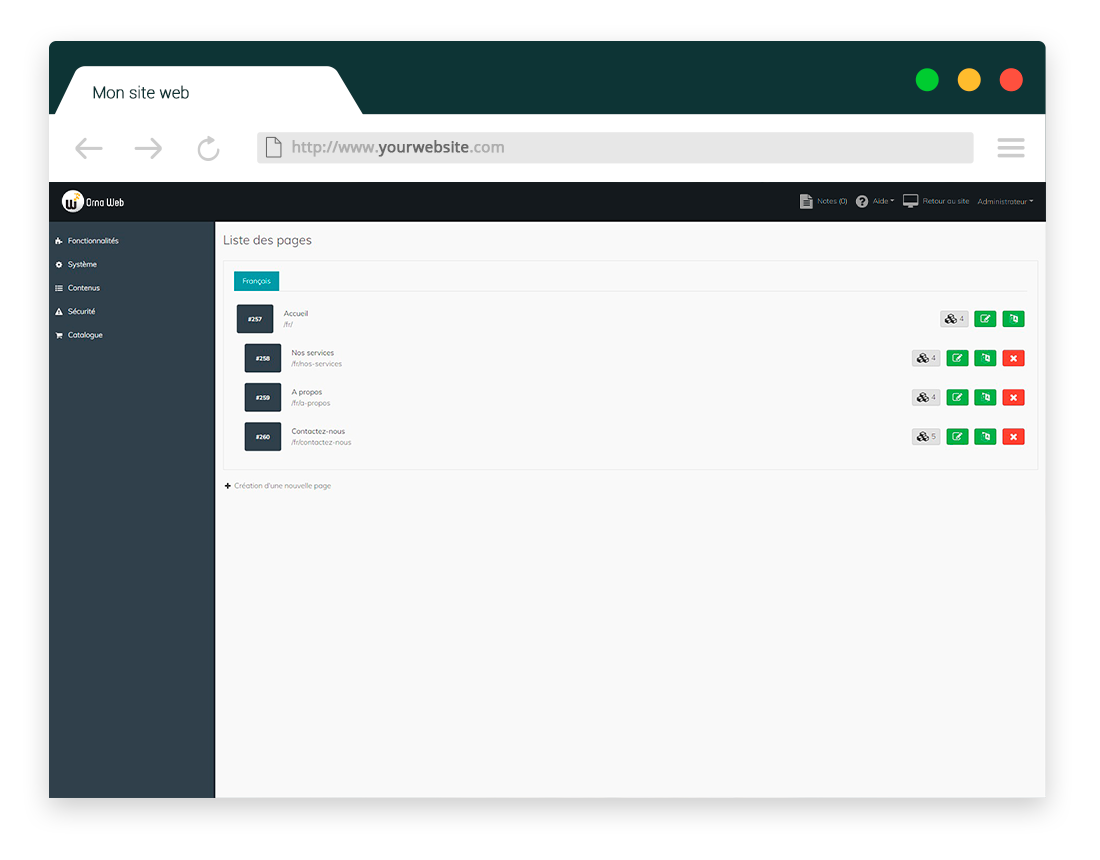Viewport: 1100px width, 860px height.
Task: Edit the A propos page
Action: click(x=957, y=397)
